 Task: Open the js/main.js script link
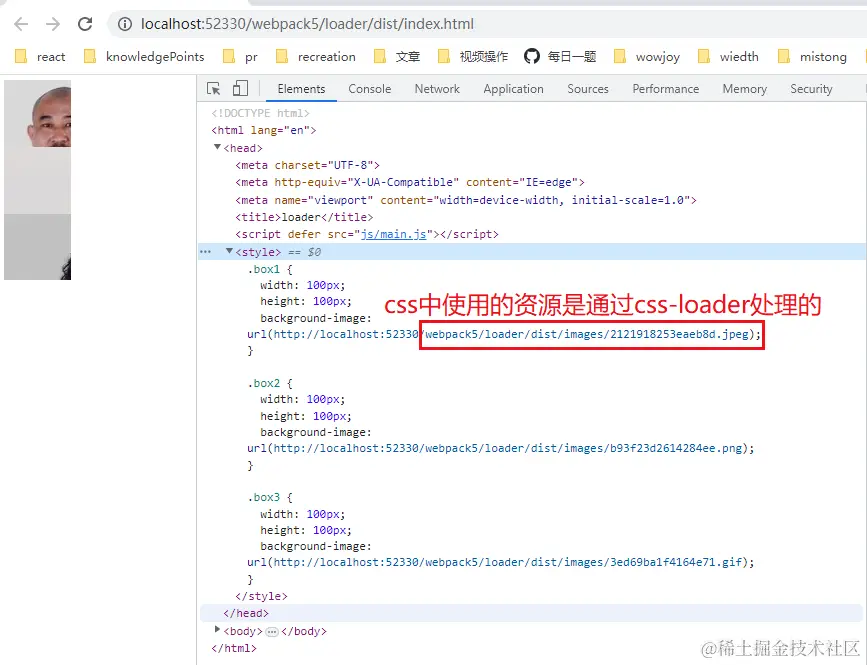pyautogui.click(x=393, y=234)
